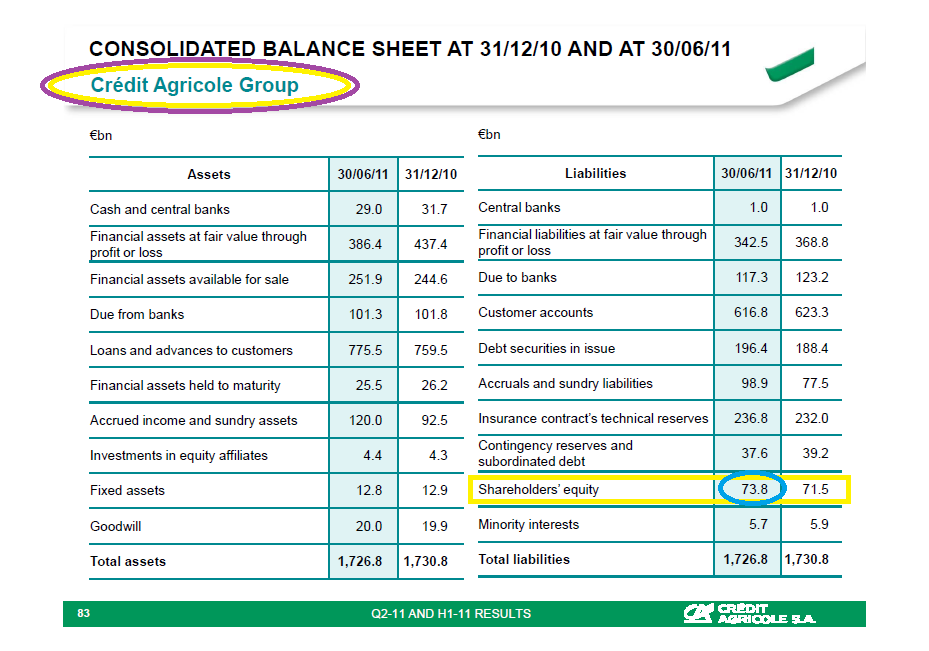Click the value 4.4 for equity affiliates
929x651 pixels.
click(373, 455)
